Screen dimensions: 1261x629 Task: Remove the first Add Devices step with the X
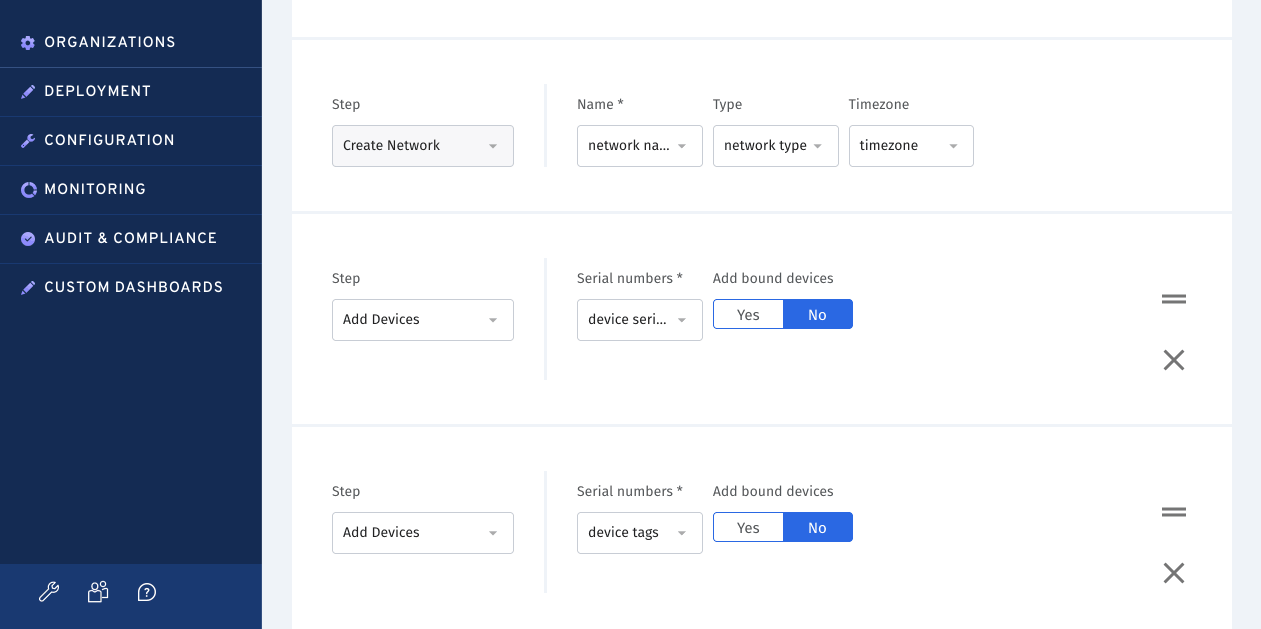1173,359
